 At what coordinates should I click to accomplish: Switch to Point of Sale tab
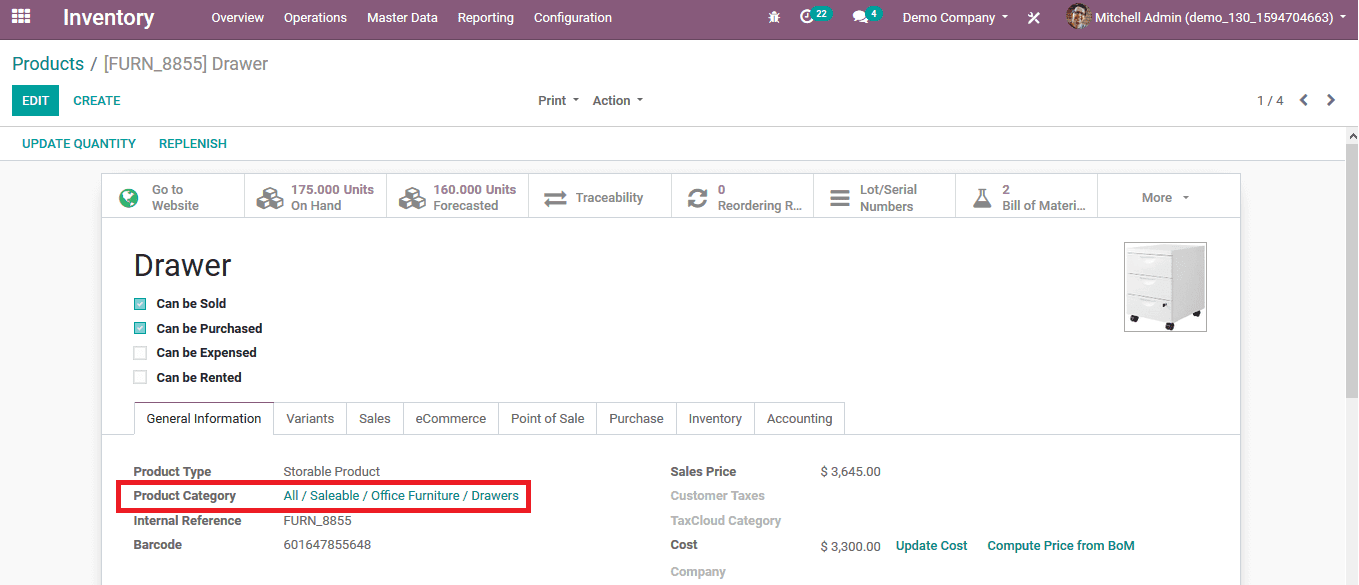548,419
